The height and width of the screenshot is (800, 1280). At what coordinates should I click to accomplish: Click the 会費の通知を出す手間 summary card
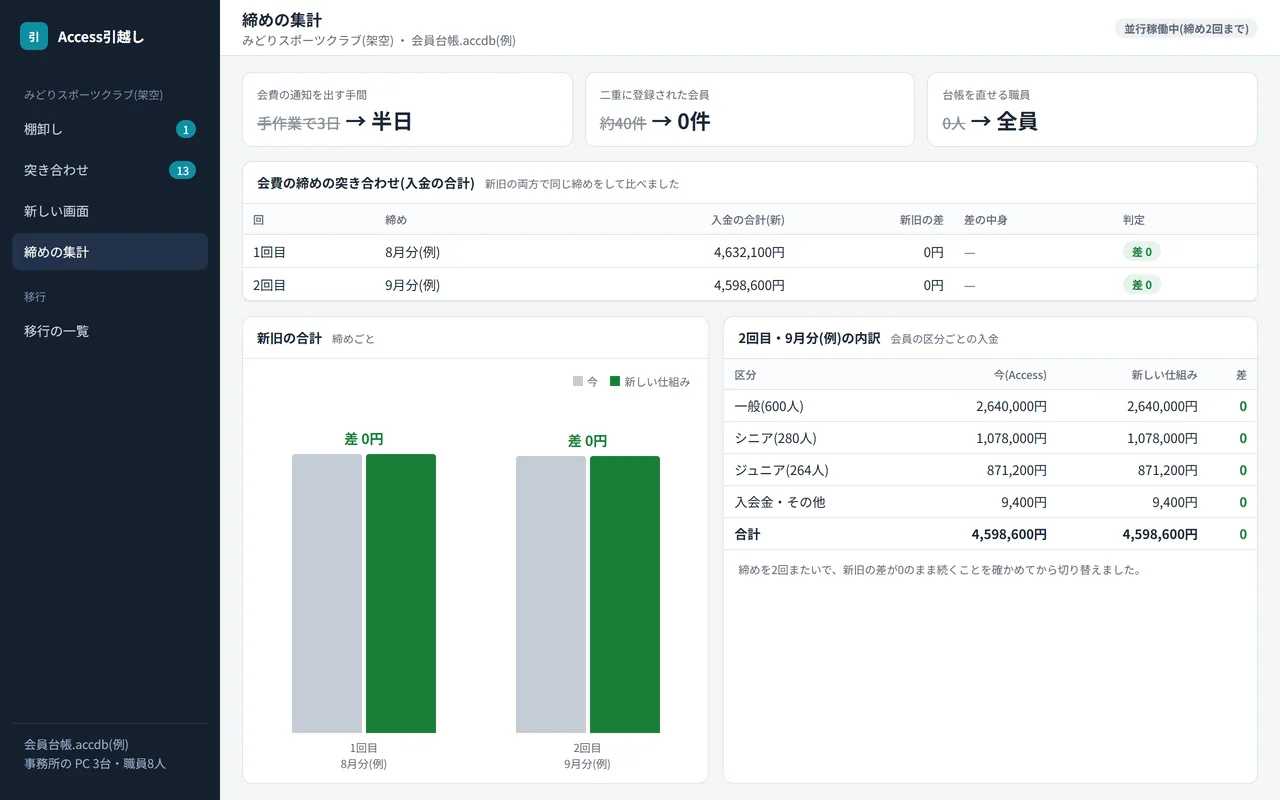coord(407,109)
